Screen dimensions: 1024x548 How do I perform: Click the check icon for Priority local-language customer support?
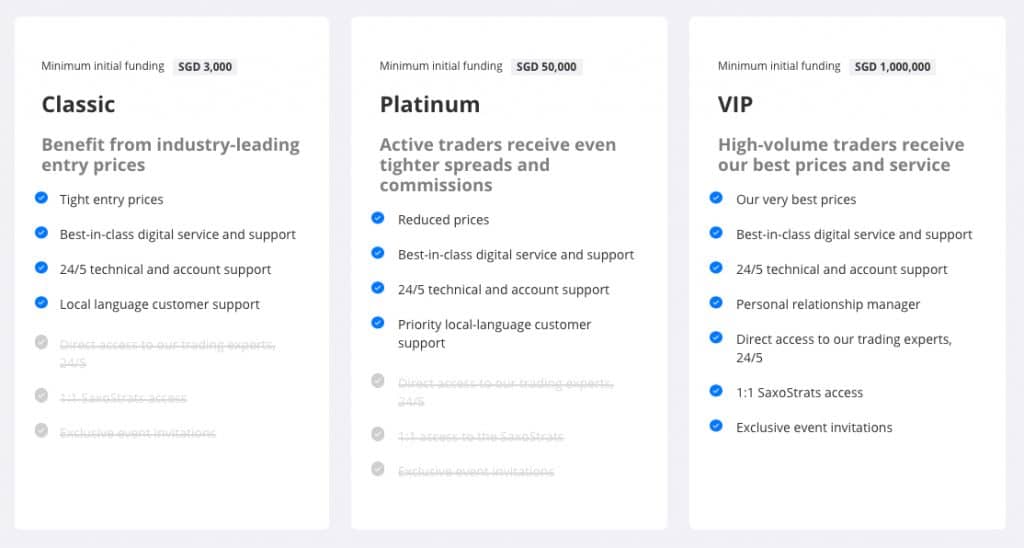pos(377,323)
